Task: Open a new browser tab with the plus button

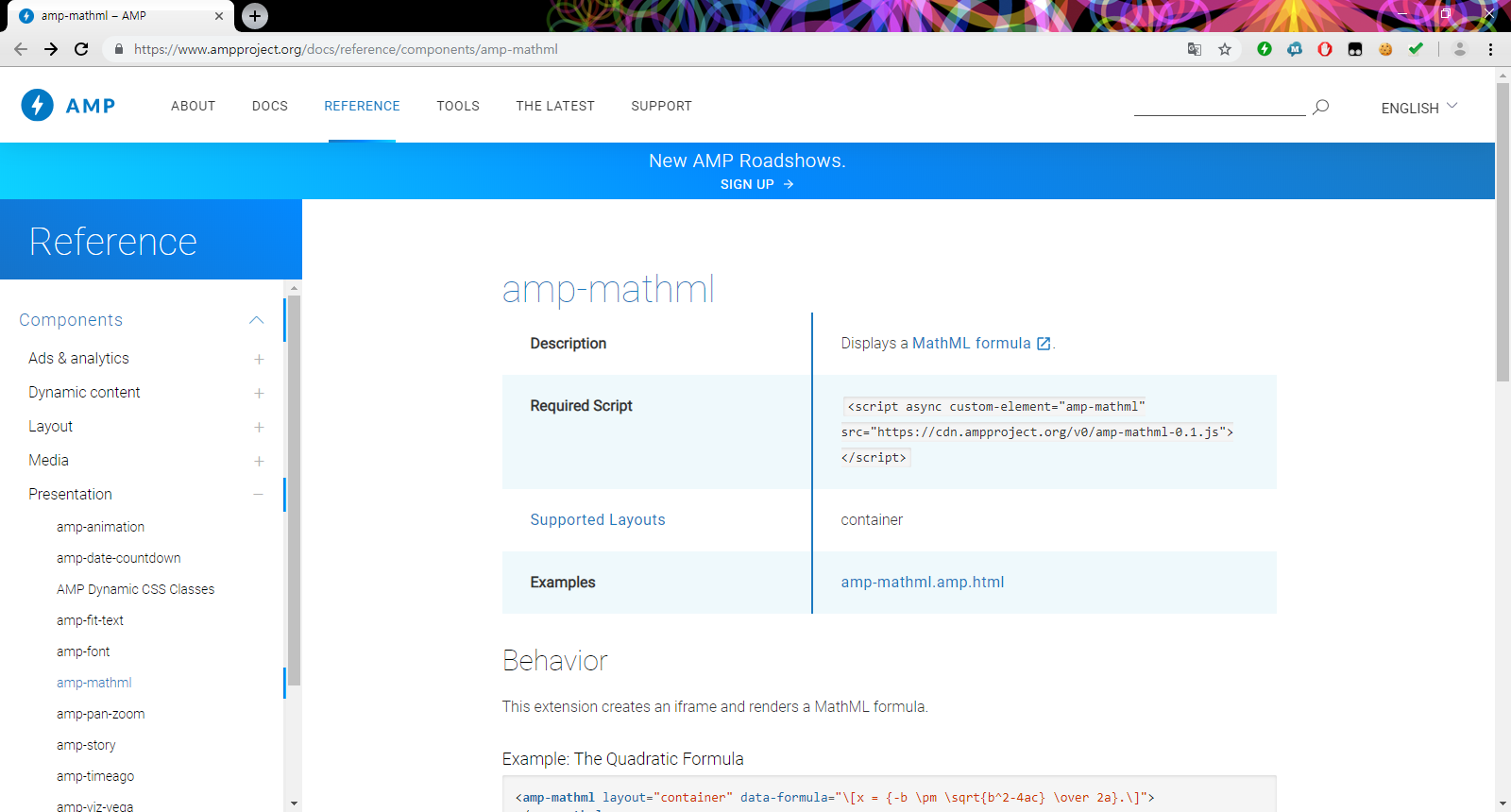Action: tap(255, 16)
